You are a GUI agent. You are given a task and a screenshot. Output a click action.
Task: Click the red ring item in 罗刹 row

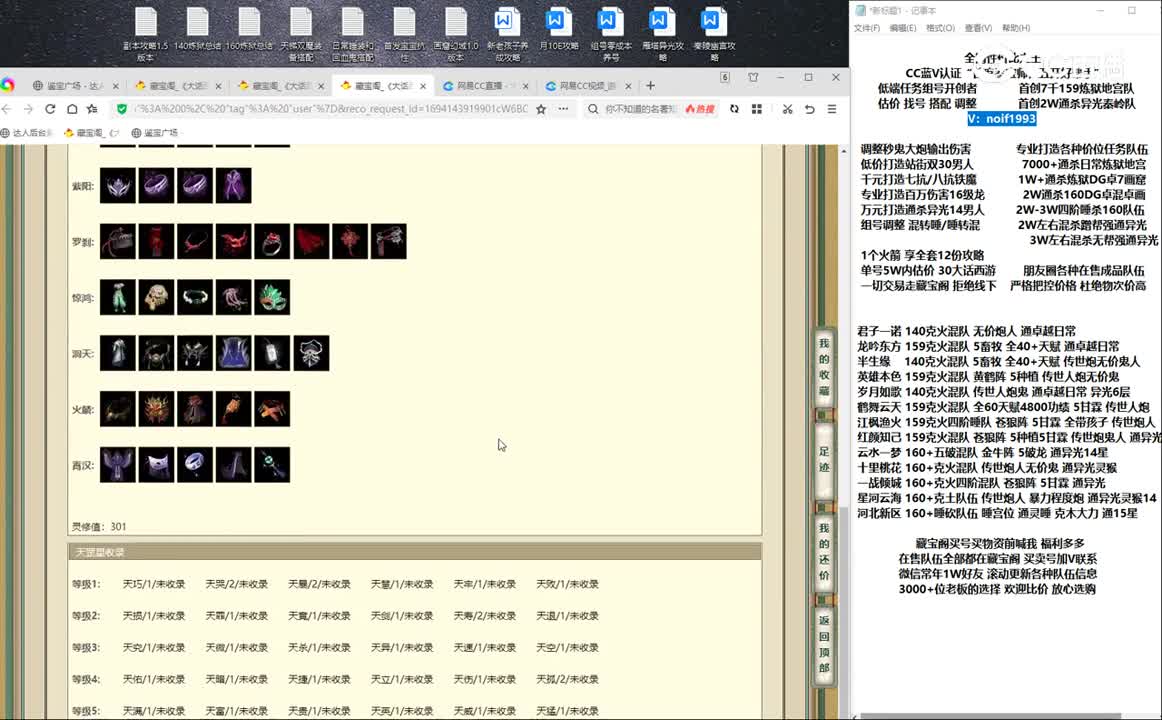[x=272, y=241]
